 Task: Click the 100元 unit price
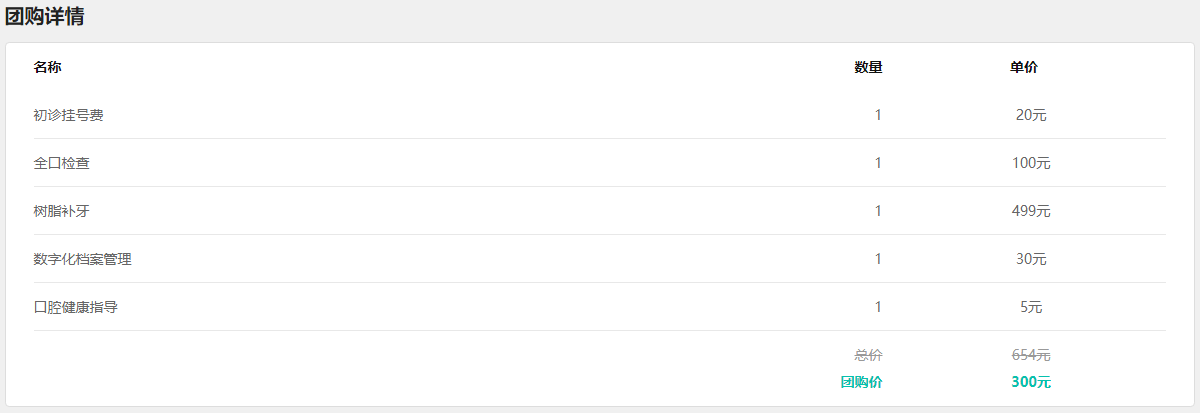pos(1031,163)
